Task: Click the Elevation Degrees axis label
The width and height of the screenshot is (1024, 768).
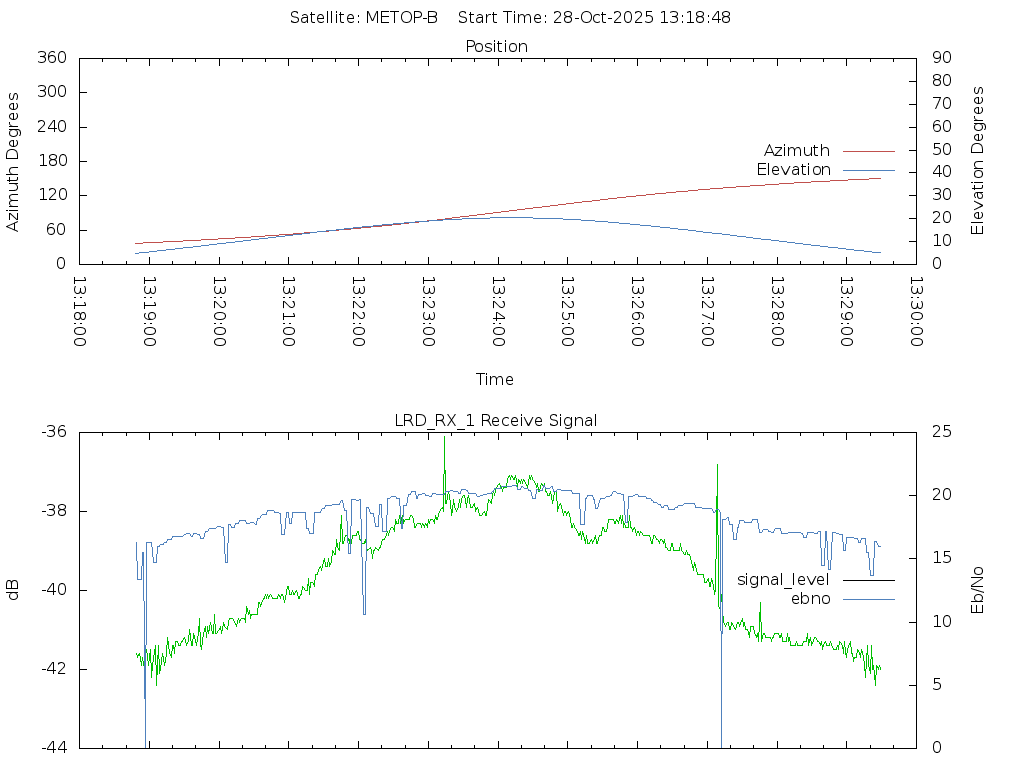Action: pos(978,161)
